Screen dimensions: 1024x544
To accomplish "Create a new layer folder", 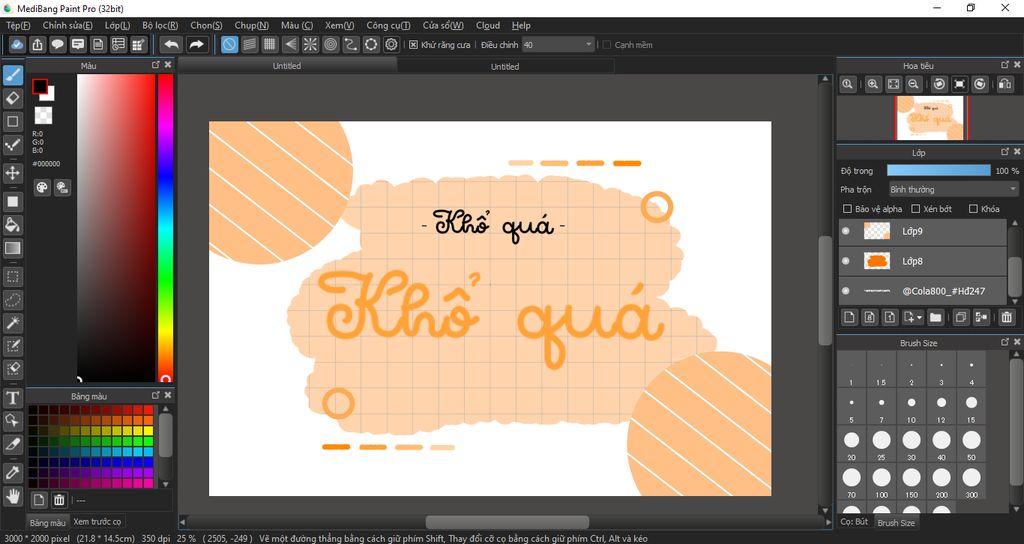I will [x=935, y=317].
